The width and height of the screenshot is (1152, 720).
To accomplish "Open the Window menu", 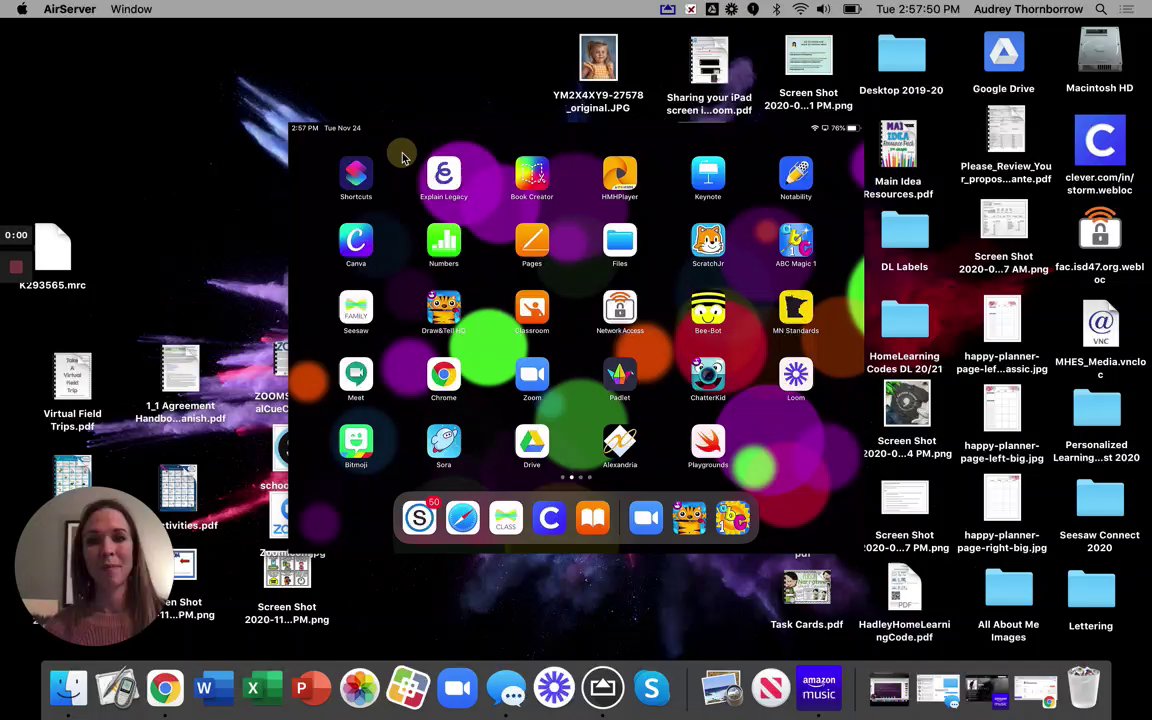I will coord(132,9).
